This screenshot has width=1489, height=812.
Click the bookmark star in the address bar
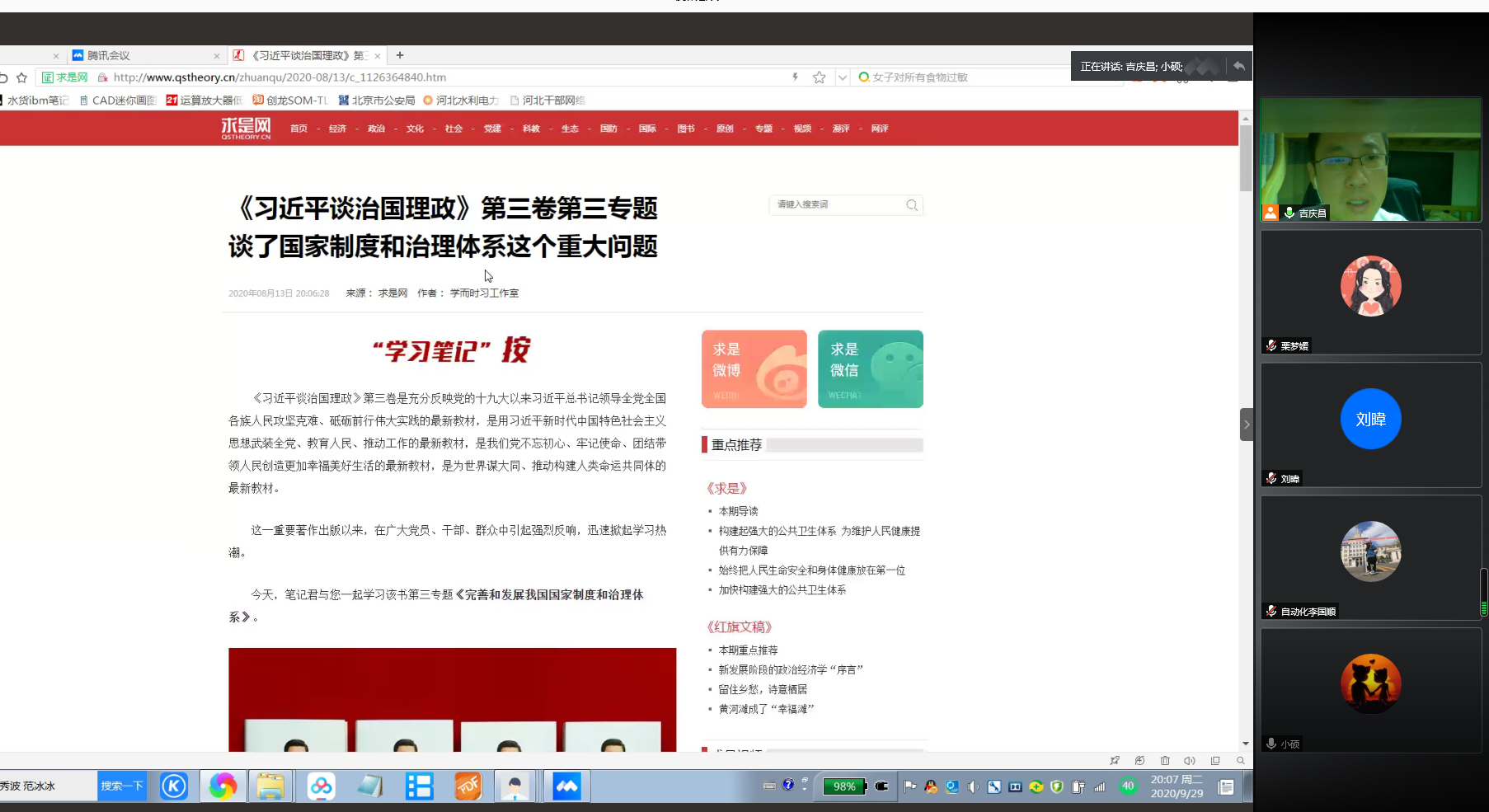pos(819,77)
